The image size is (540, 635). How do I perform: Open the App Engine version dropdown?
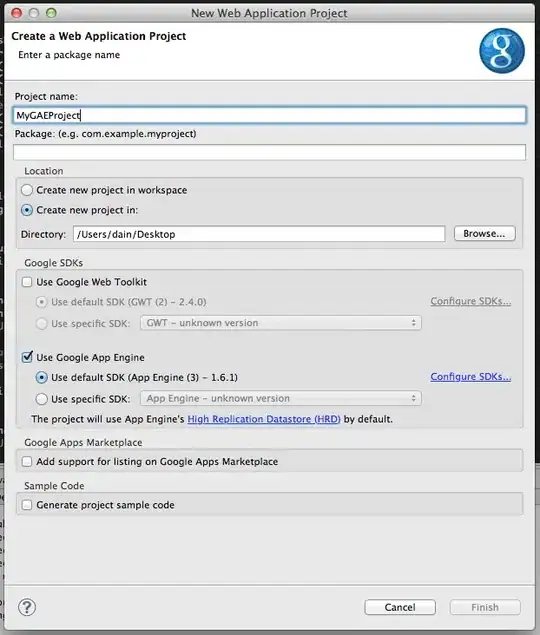tap(281, 398)
